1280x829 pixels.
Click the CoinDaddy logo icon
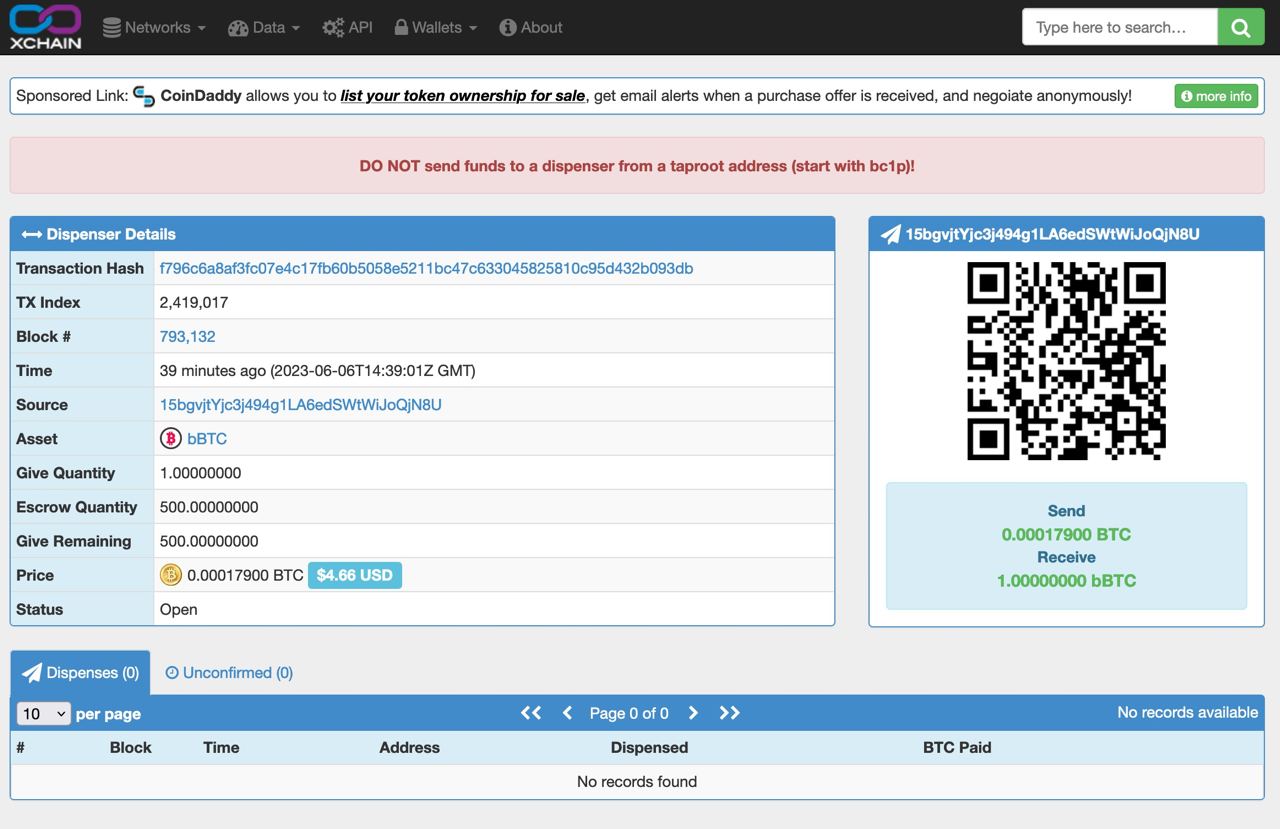tap(144, 96)
